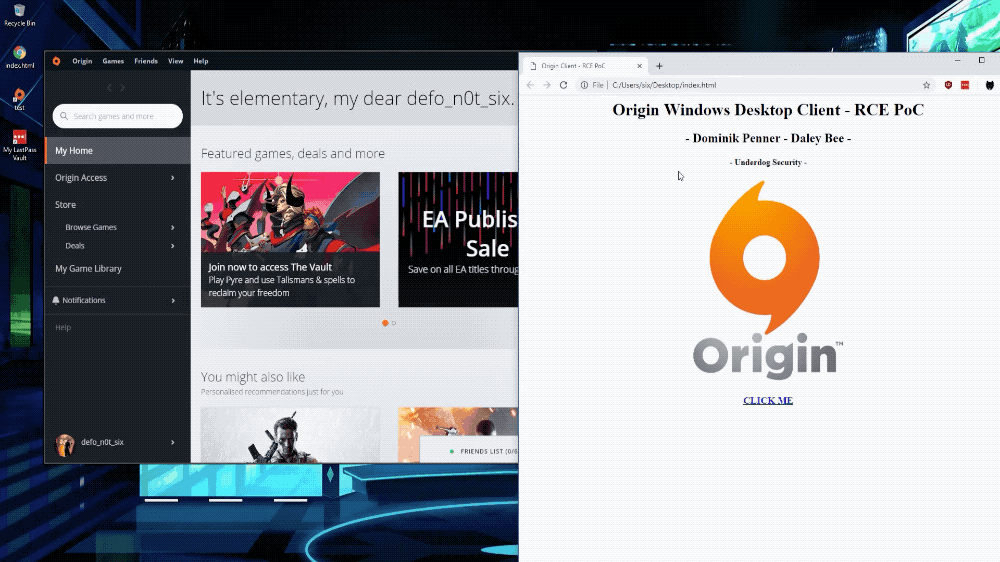Open the Friends menu
The image size is (1000, 562).
coord(146,61)
